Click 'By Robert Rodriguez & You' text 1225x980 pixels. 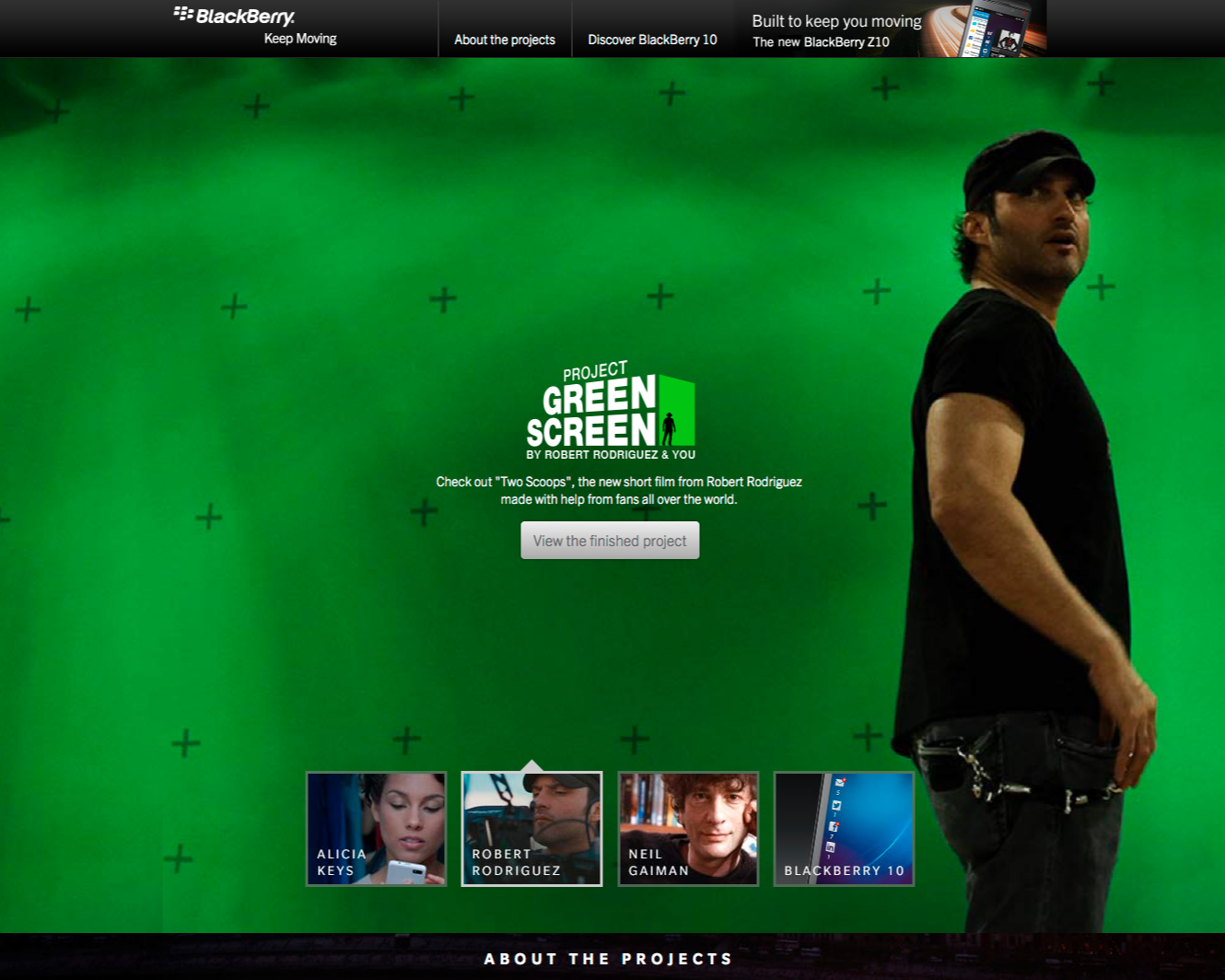click(611, 454)
